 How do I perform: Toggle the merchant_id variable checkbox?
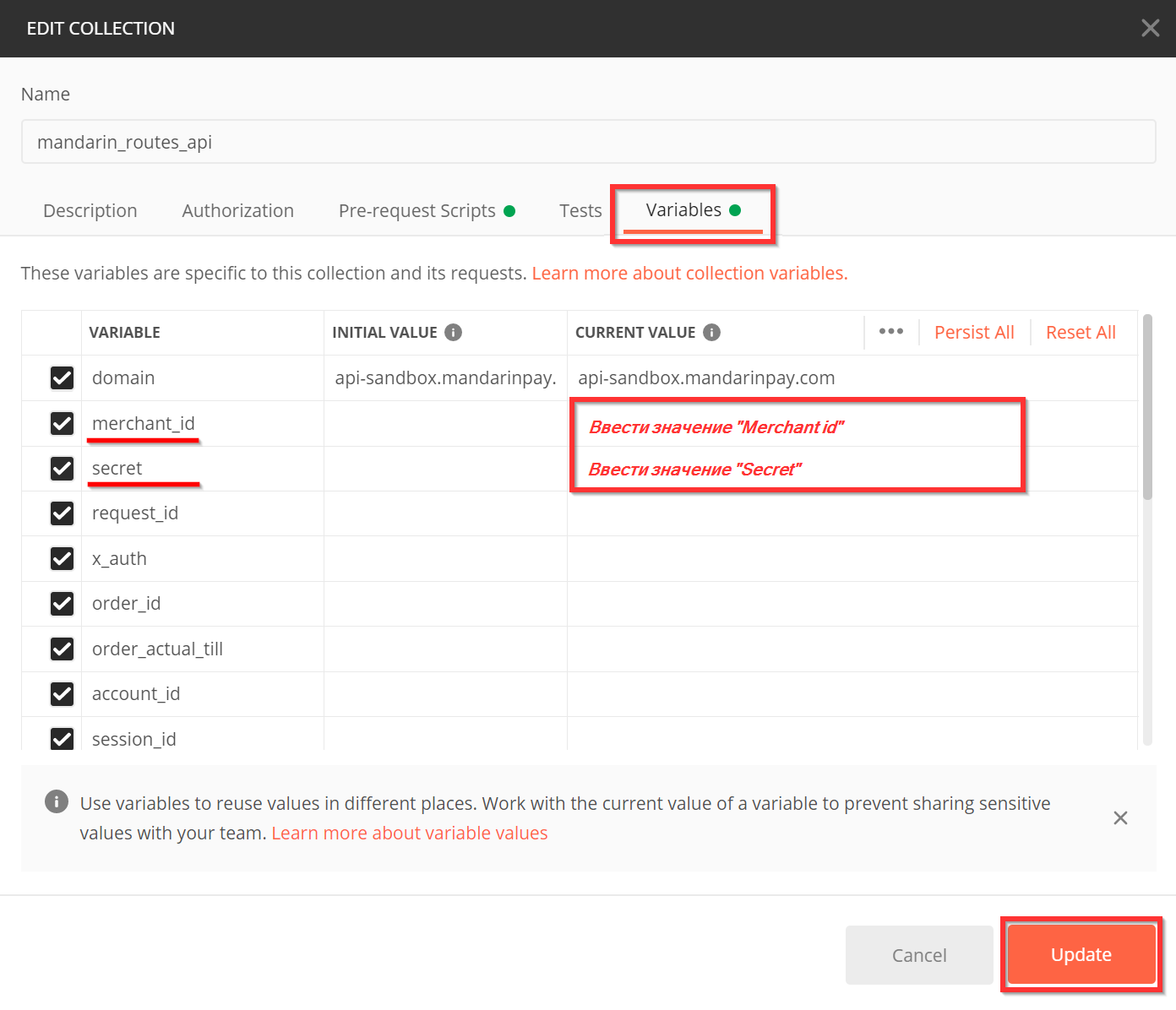click(63, 423)
